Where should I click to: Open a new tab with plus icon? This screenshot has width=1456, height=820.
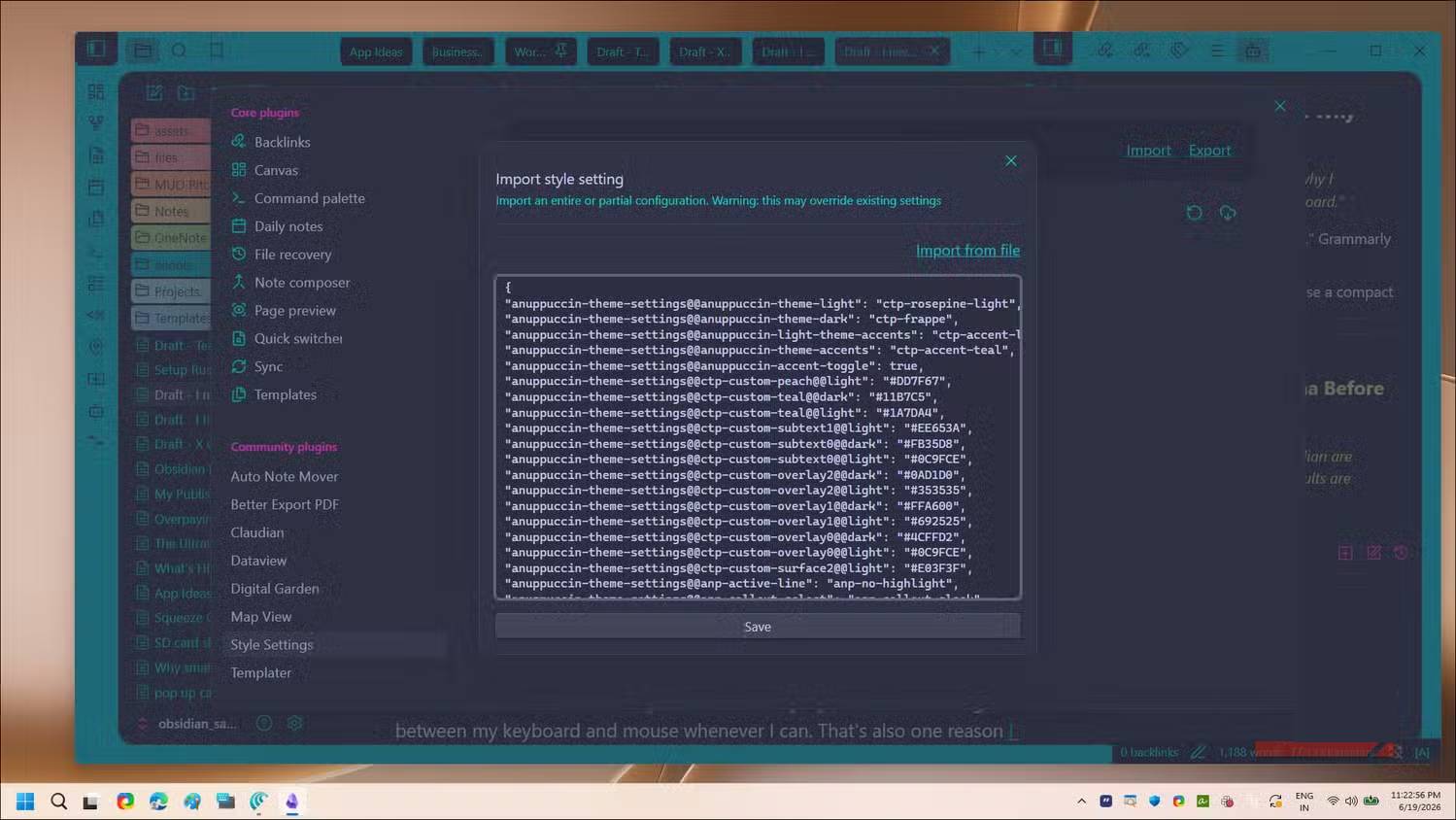pyautogui.click(x=979, y=51)
